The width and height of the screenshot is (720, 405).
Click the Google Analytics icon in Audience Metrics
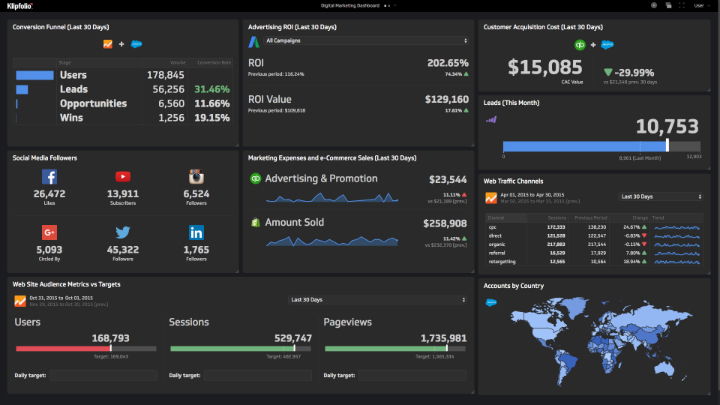20,301
